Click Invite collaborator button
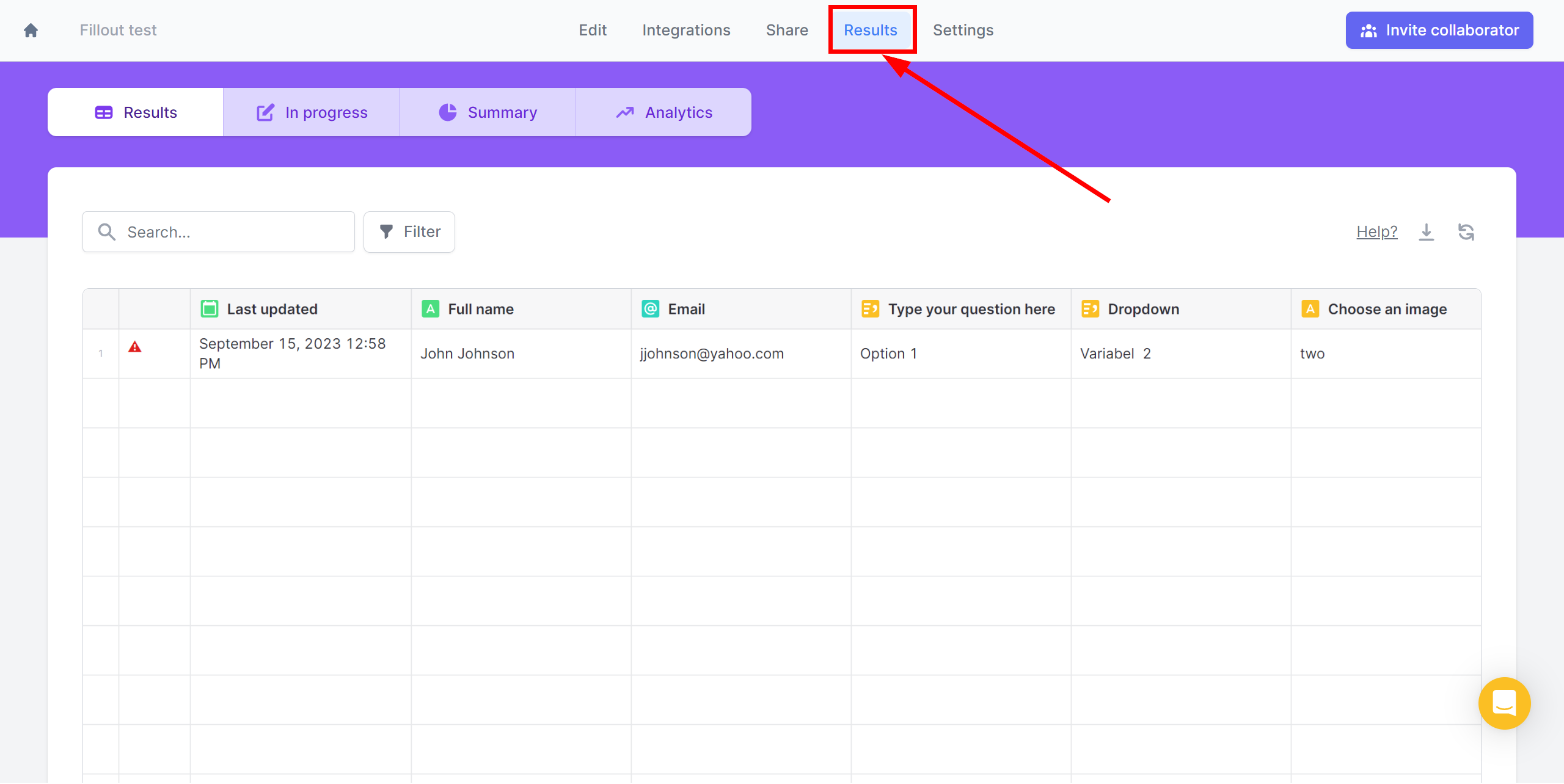The height and width of the screenshot is (784, 1564). [x=1439, y=30]
